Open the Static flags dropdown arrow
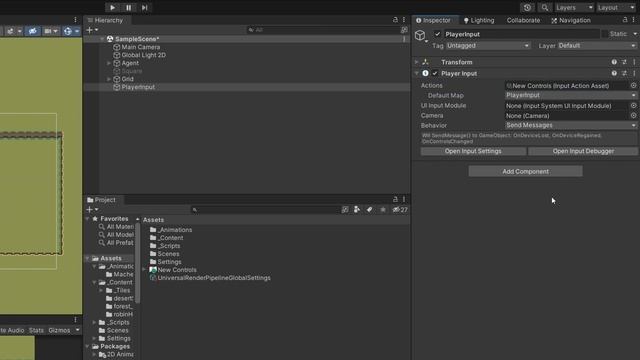This screenshot has width=640, height=360. click(x=635, y=34)
